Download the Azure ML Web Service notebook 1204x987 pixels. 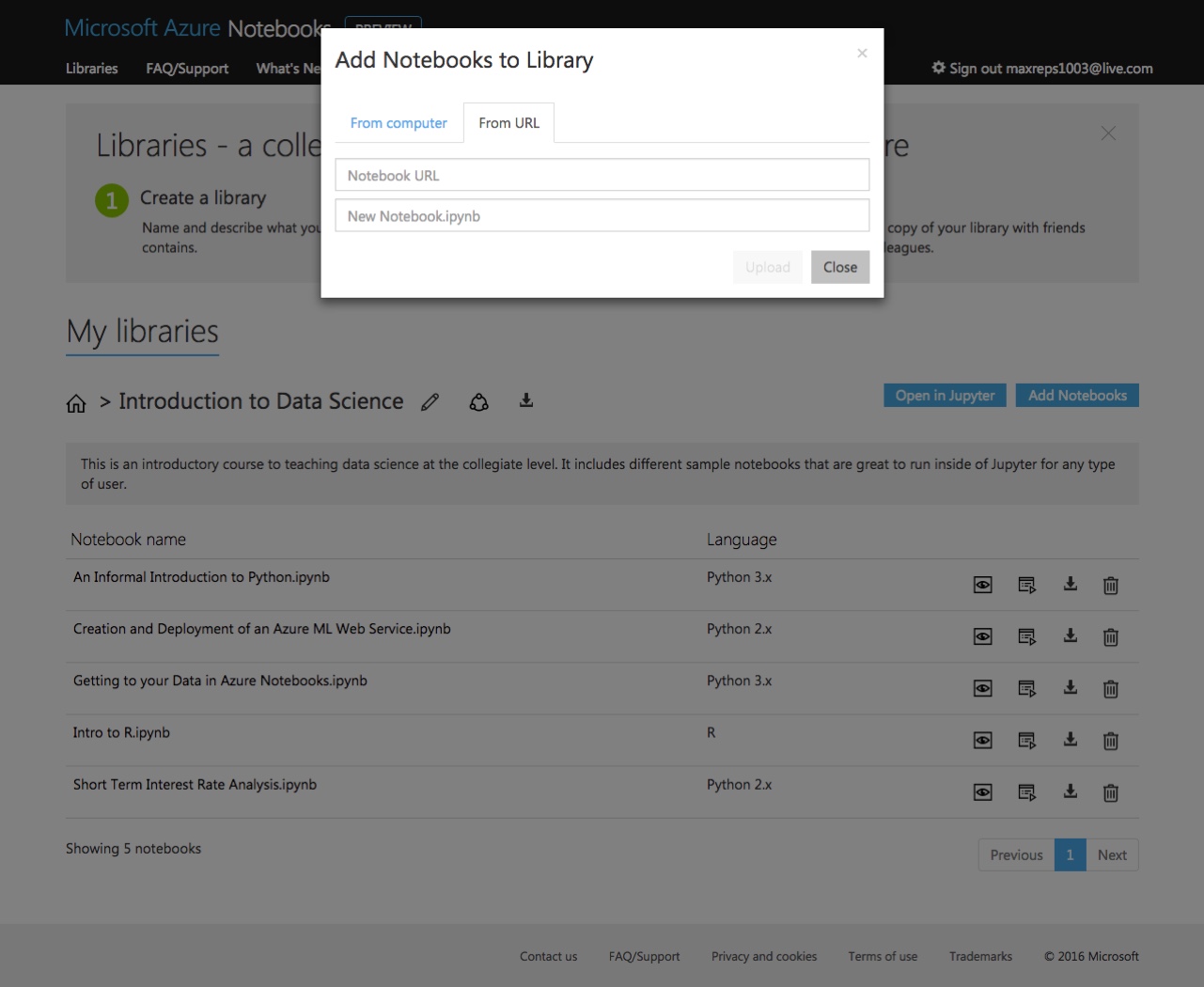pyautogui.click(x=1070, y=635)
